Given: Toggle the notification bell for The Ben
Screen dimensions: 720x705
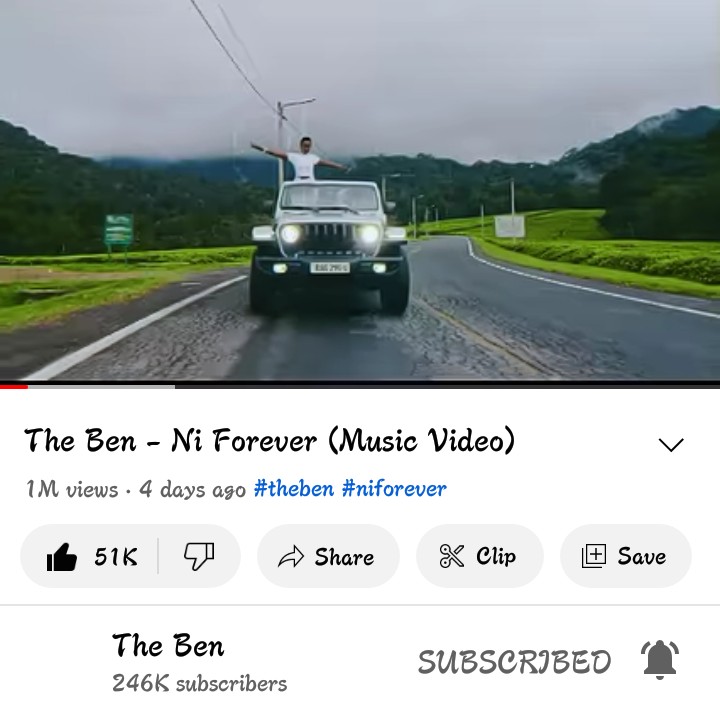Looking at the screenshot, I should [x=660, y=659].
